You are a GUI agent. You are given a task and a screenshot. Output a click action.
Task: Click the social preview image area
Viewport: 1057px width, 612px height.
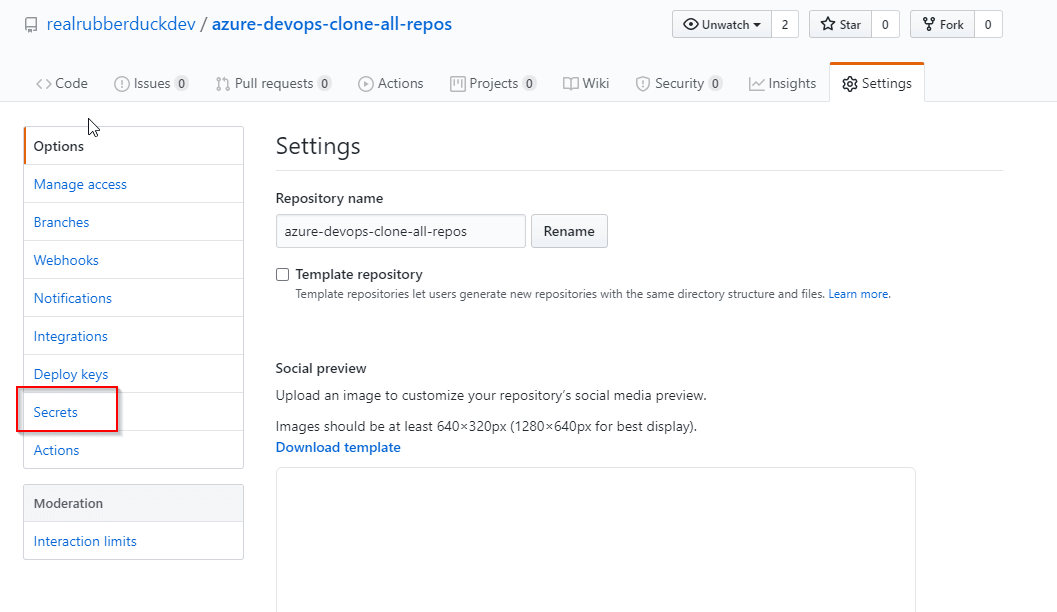595,540
